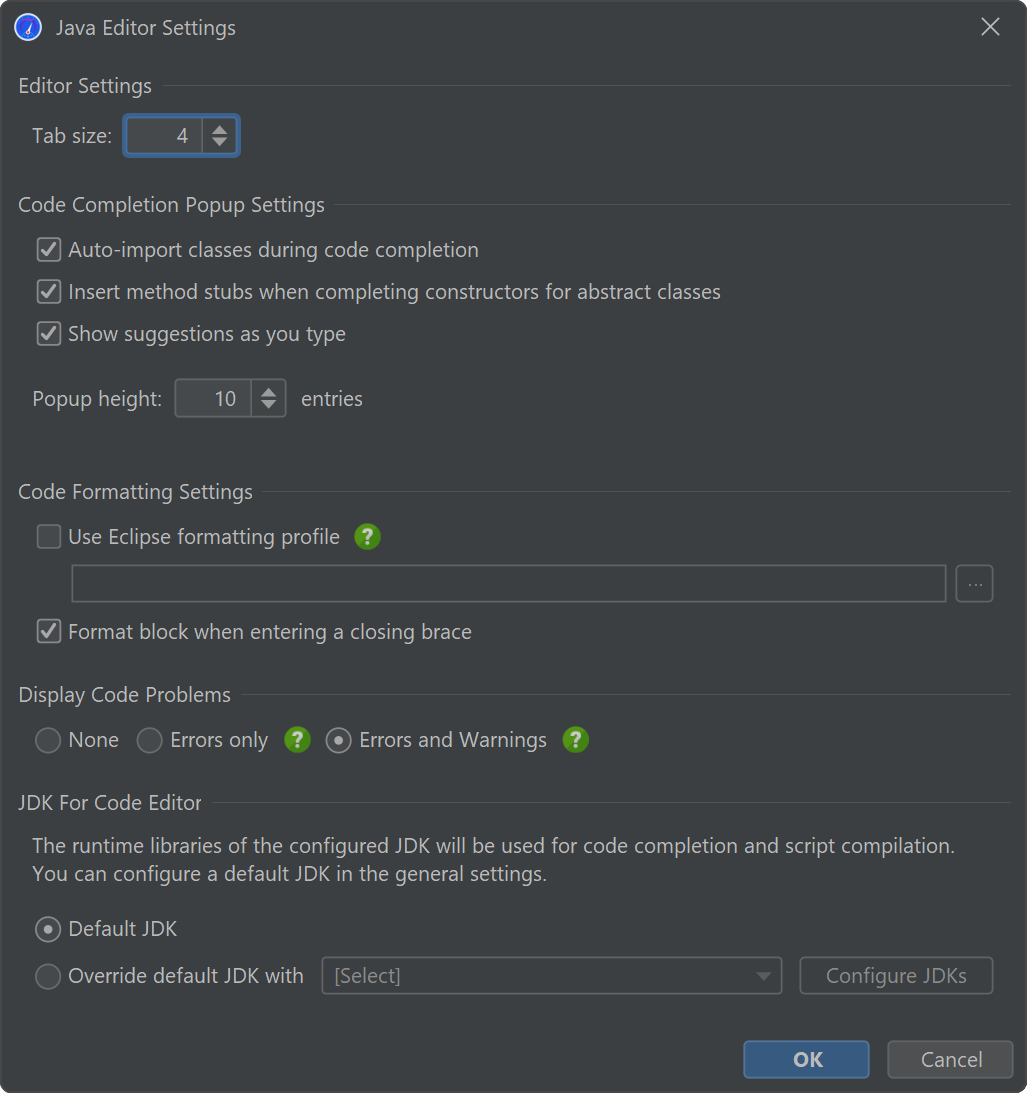
Task: Increase tab size with up arrow
Action: click(x=220, y=129)
